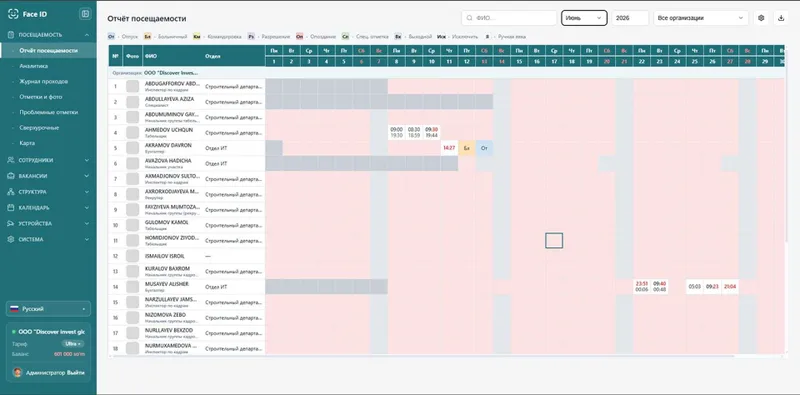Click the search magnifier icon in ФИО field
800x395 pixels.
(470, 18)
